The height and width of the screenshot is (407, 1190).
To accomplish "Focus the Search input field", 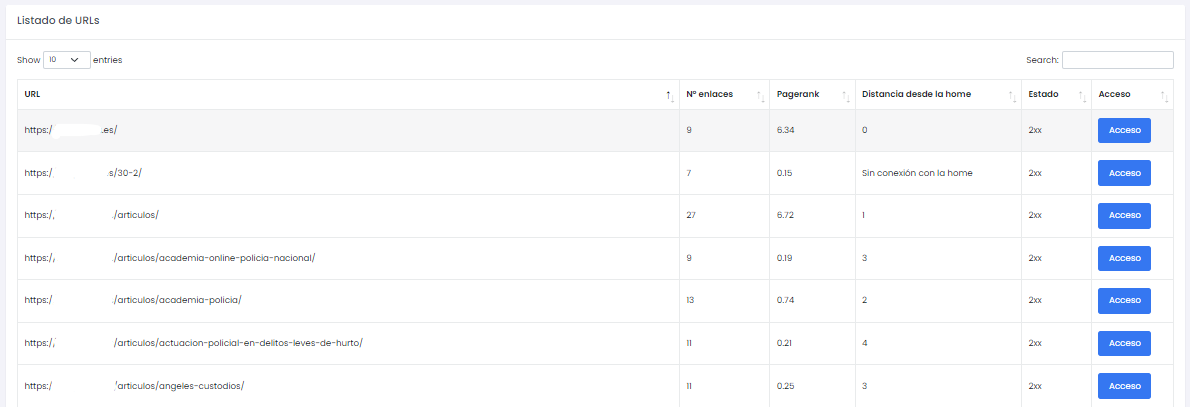I will (1117, 60).
